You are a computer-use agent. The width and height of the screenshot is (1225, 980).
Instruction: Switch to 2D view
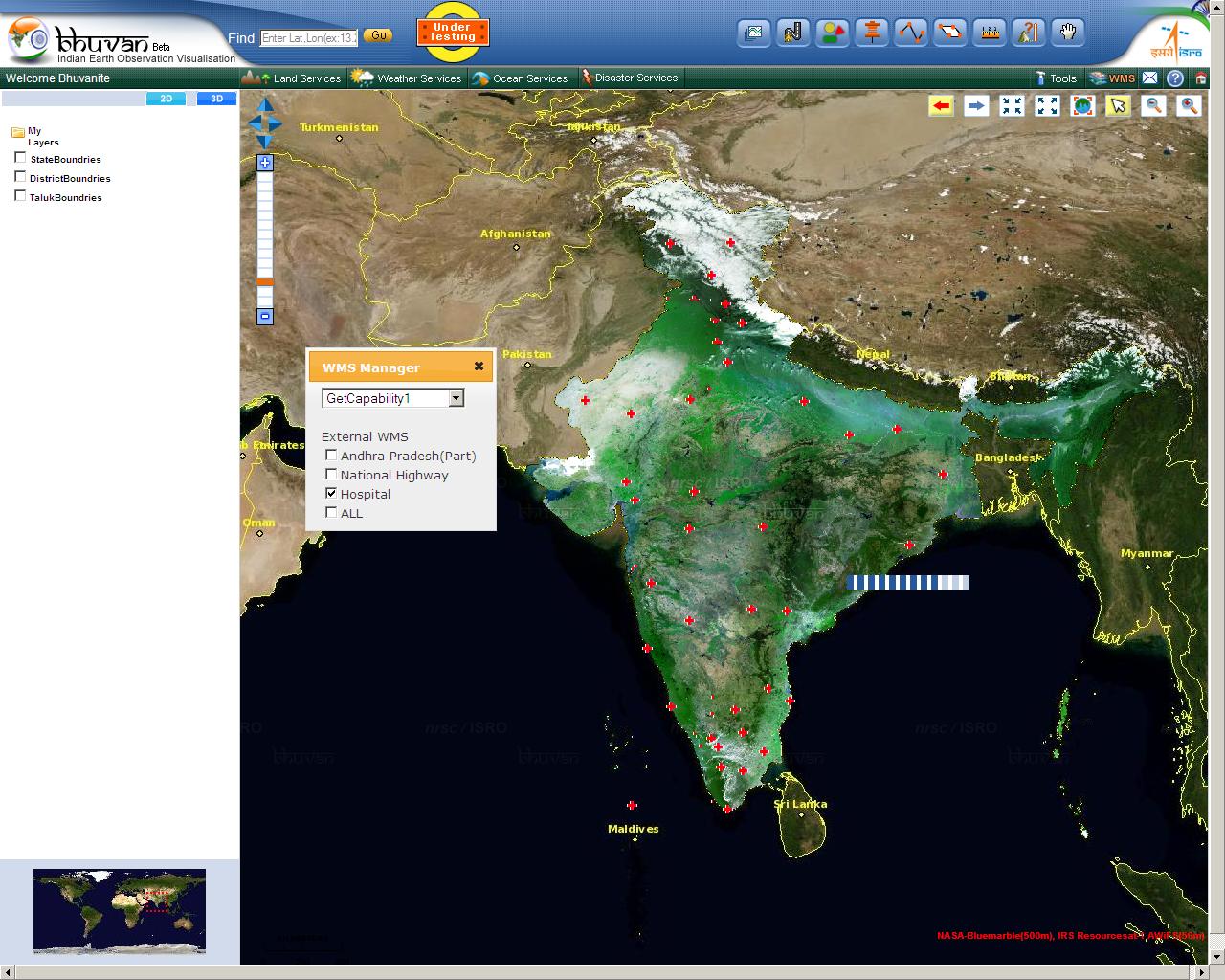[x=167, y=99]
